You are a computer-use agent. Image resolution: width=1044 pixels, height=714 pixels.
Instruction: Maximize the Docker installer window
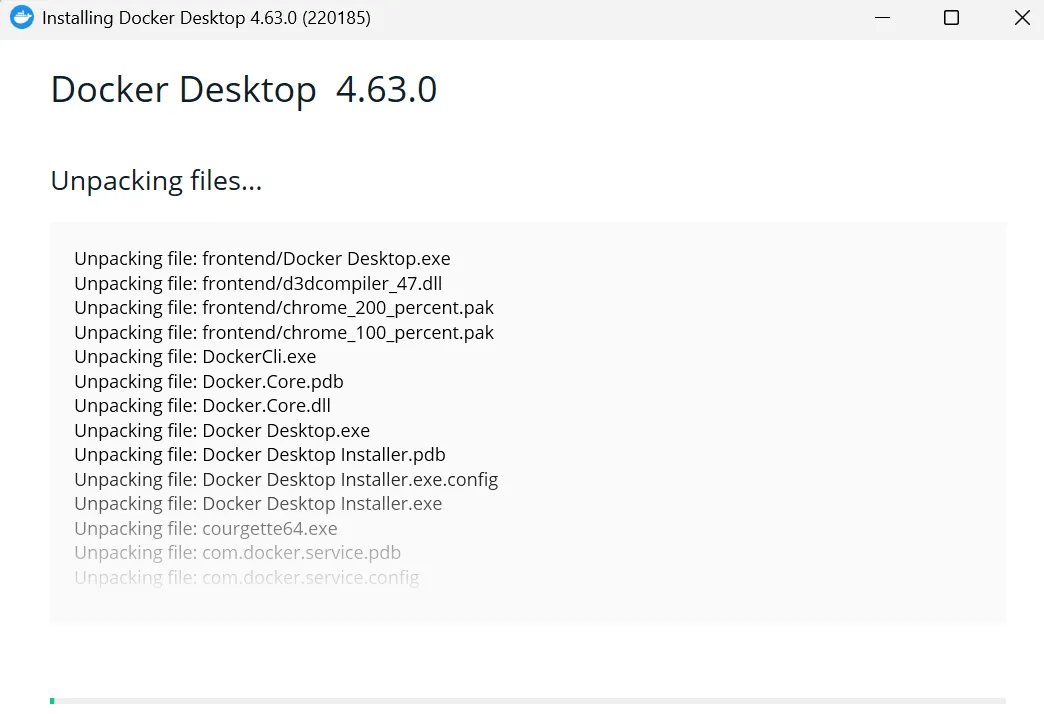[951, 17]
